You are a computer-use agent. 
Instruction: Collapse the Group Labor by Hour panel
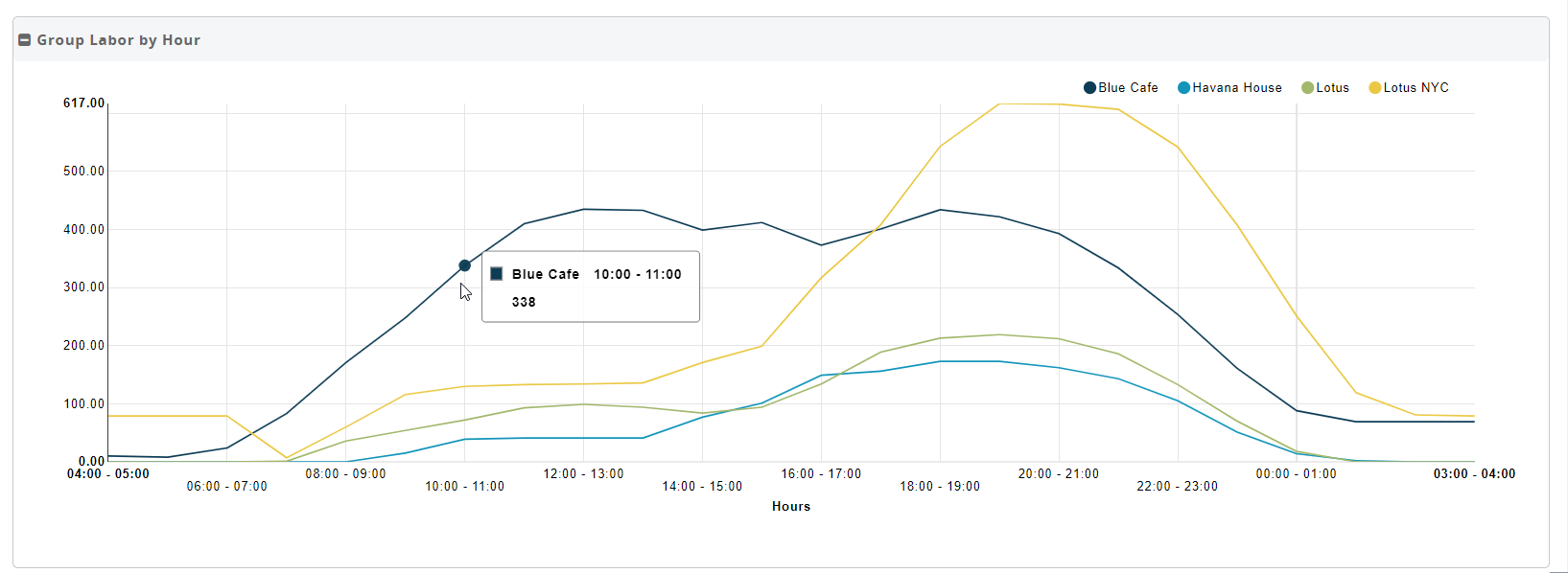tap(25, 40)
